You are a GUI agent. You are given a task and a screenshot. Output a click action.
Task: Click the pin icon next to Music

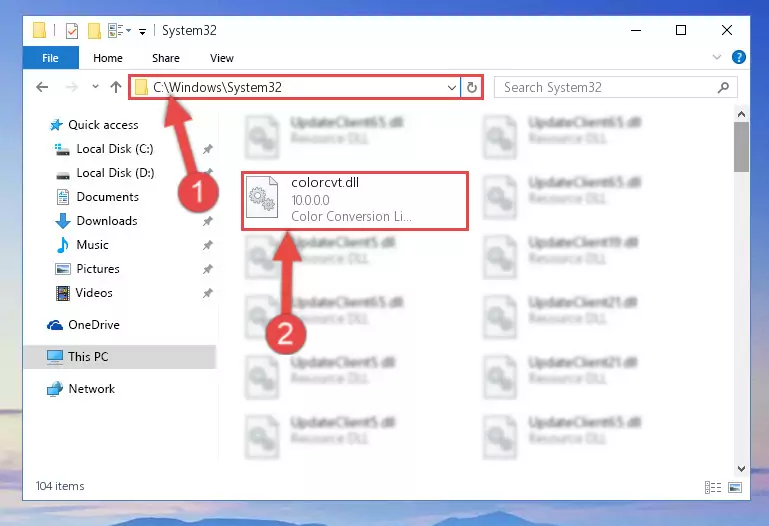coord(208,245)
